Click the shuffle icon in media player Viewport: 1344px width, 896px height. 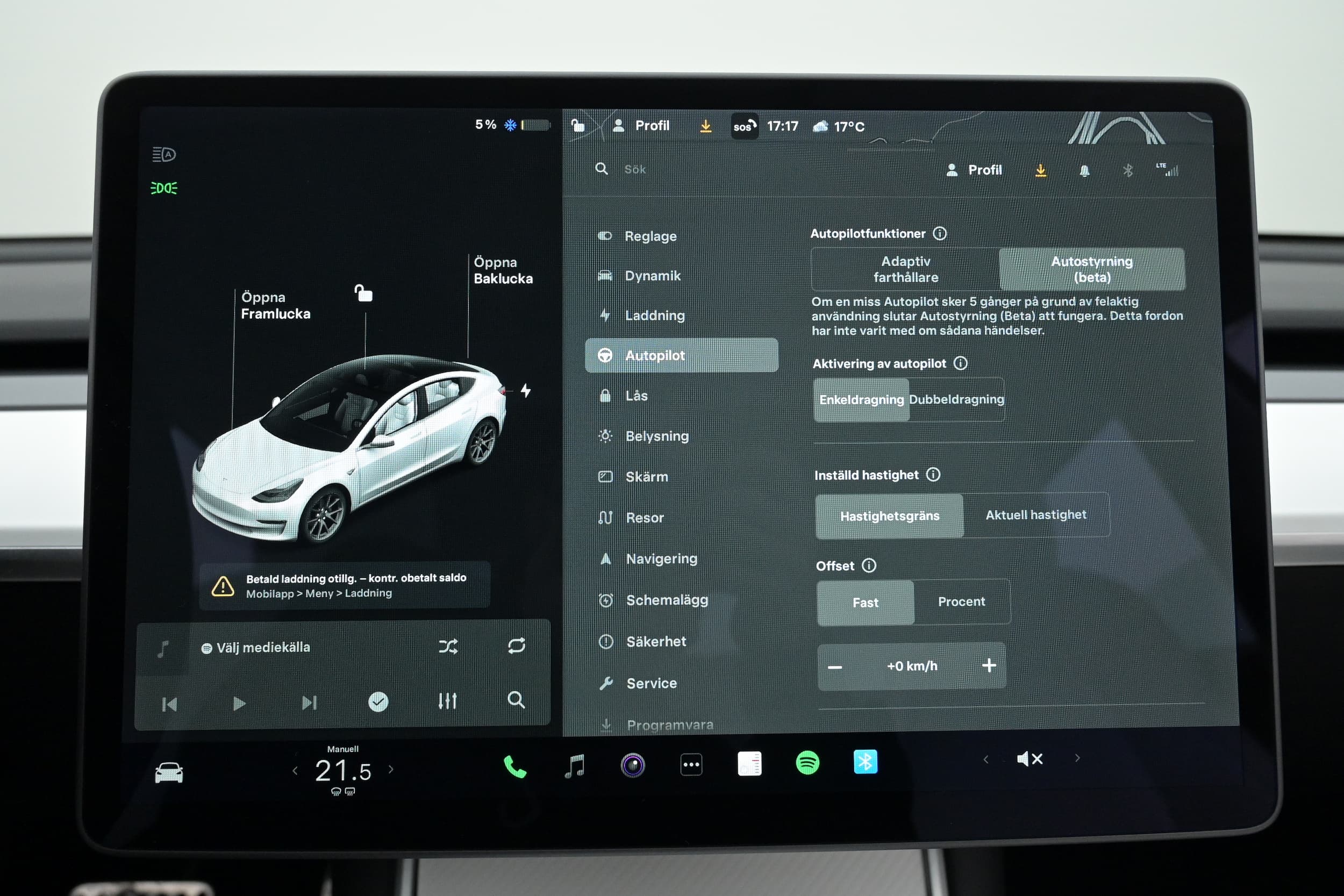tap(448, 646)
